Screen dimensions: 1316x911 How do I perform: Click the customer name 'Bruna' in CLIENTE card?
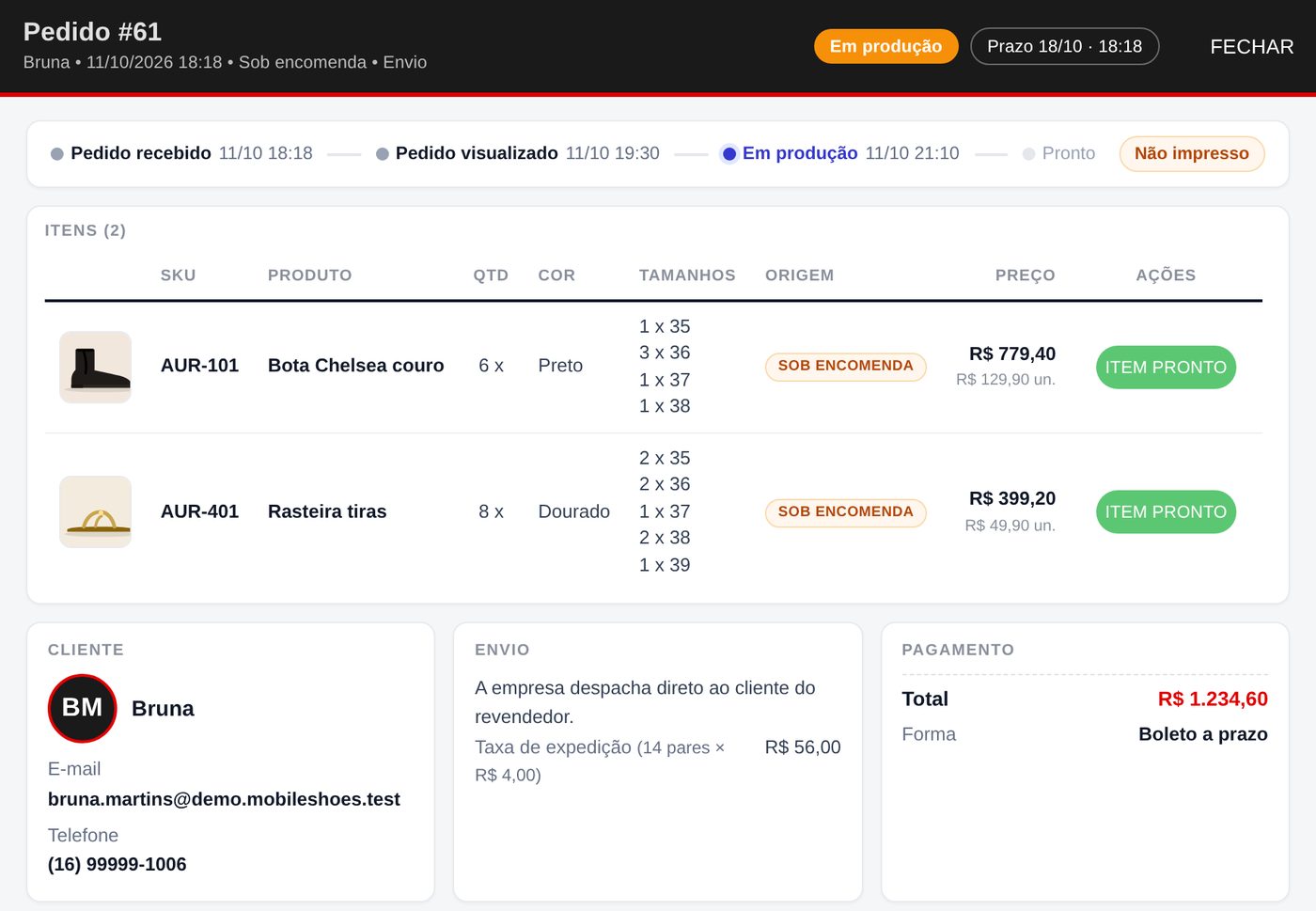pyautogui.click(x=163, y=709)
